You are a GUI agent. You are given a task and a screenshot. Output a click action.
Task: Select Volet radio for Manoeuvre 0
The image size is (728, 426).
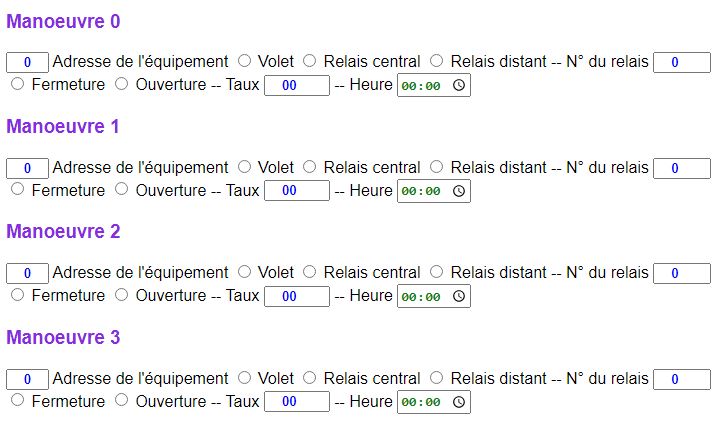point(245,61)
